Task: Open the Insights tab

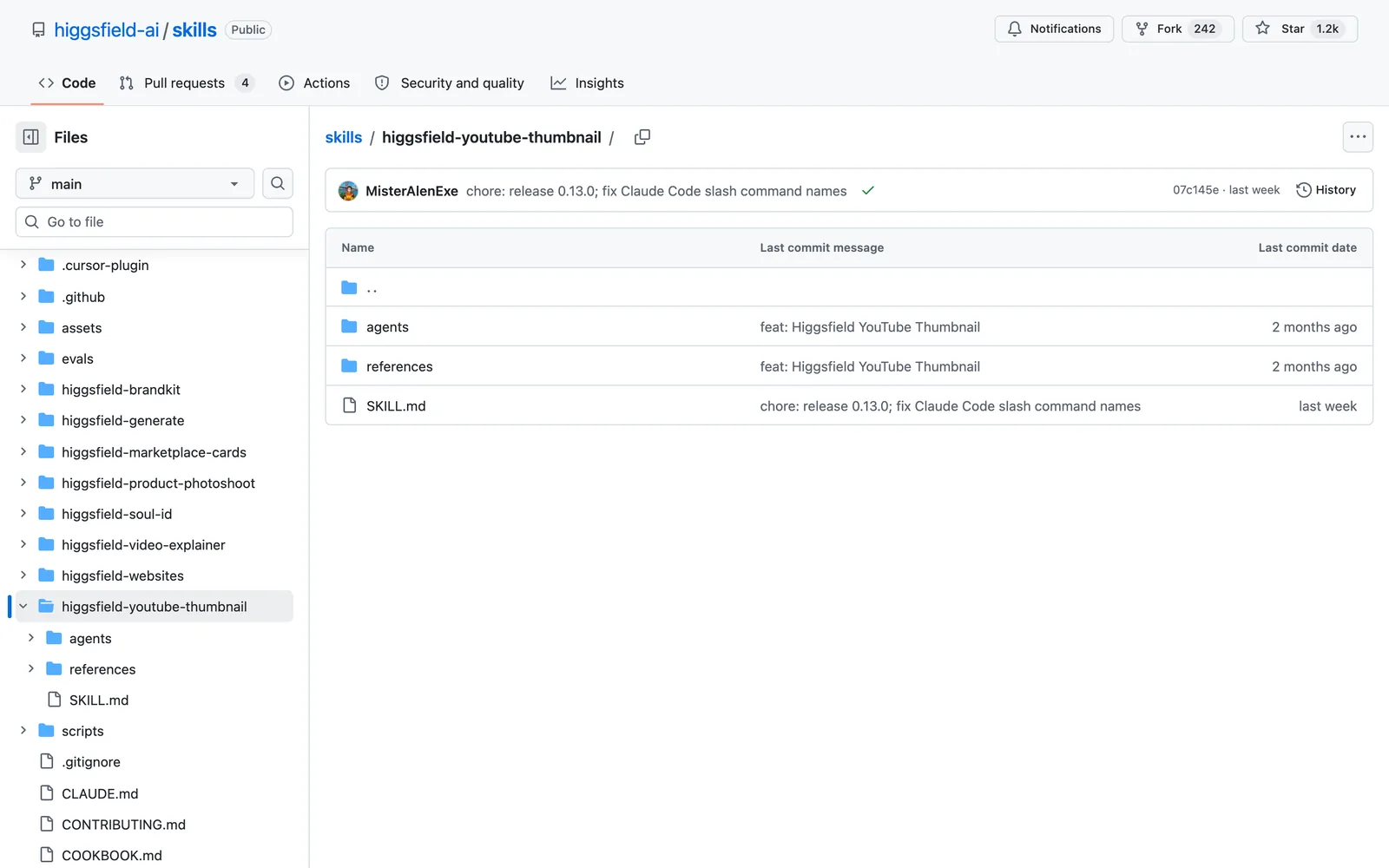Action: click(x=588, y=82)
